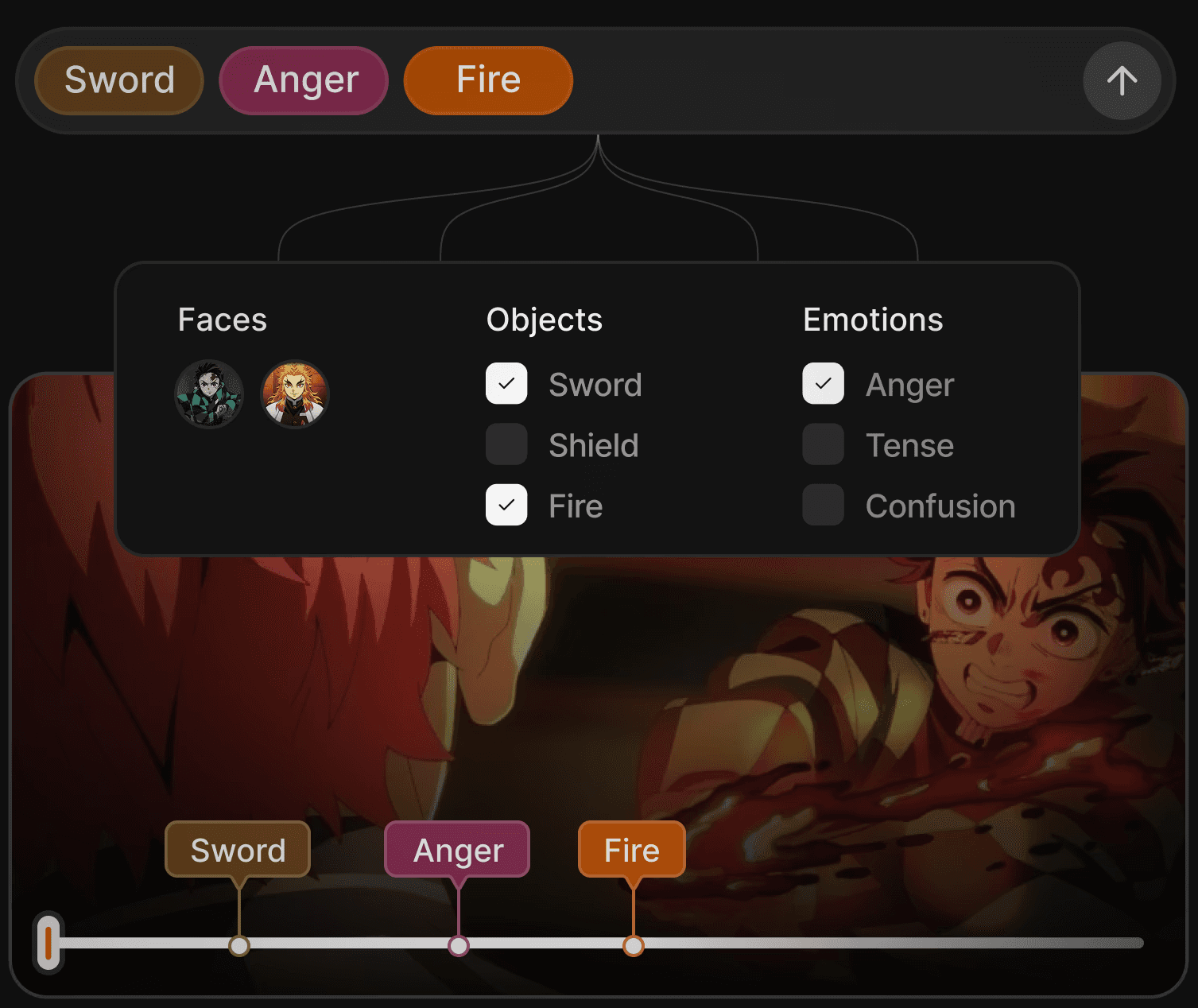Click the Fire tag in search bar
Screen dimensions: 1198x1008
488,80
